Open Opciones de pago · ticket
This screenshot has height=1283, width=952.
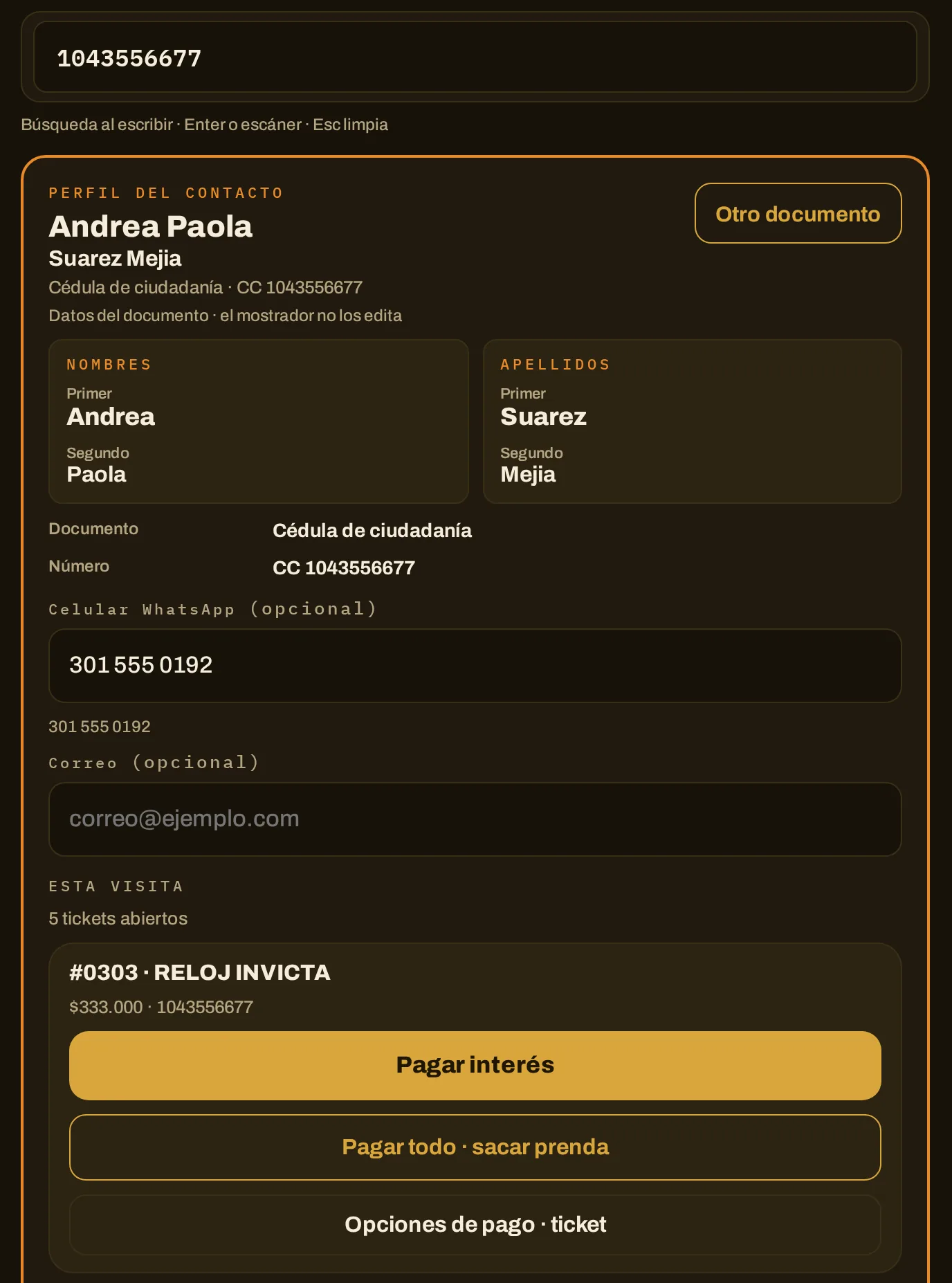475,1224
